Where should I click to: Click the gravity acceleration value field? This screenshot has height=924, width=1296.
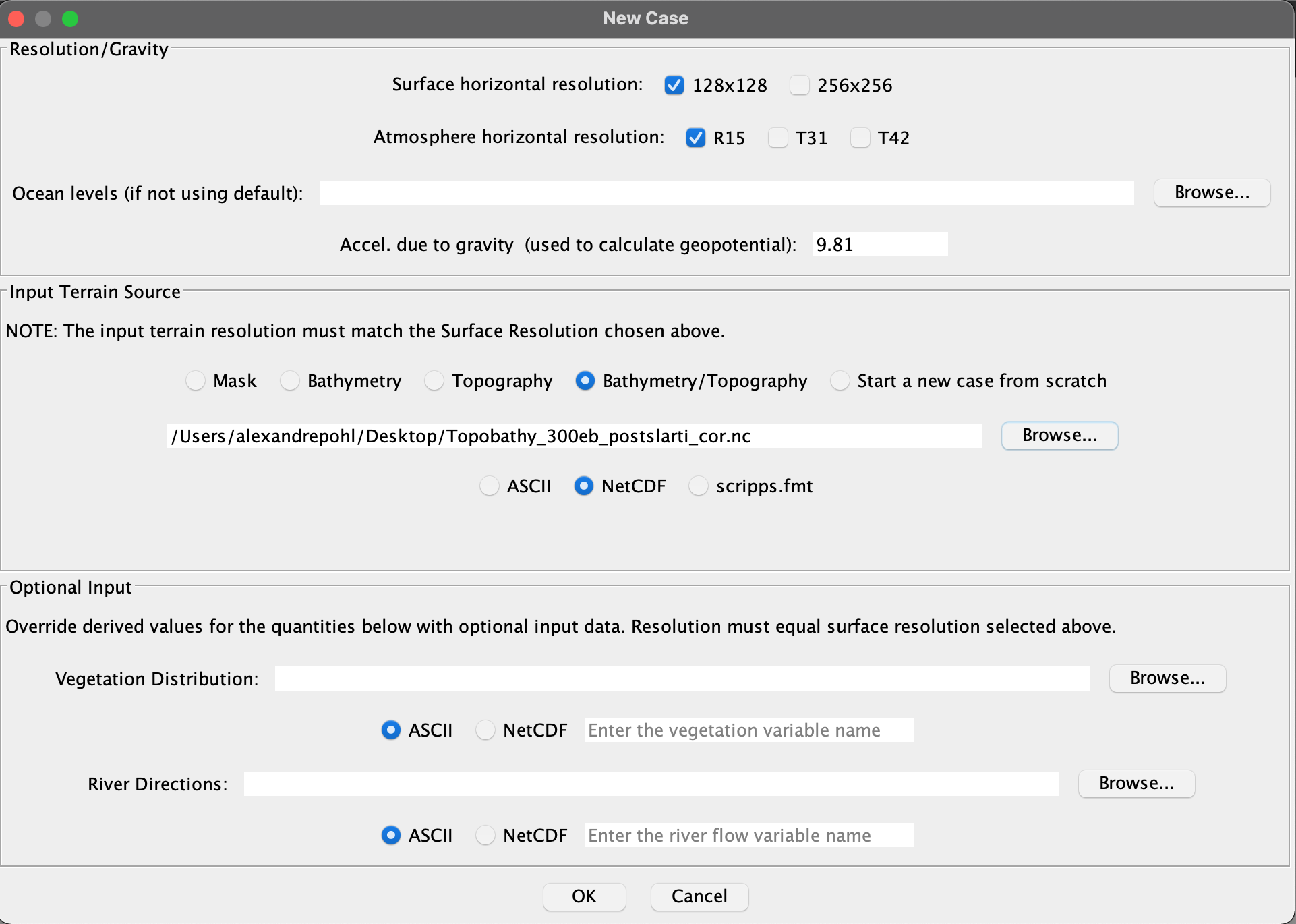[x=879, y=244]
